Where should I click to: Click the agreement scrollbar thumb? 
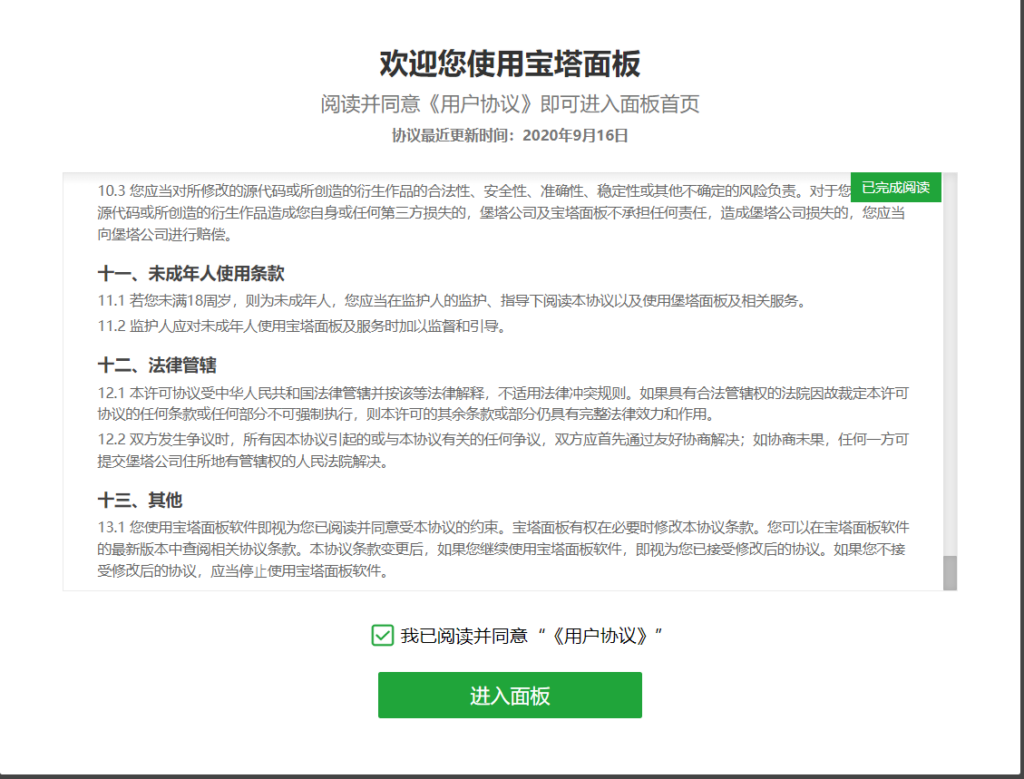pos(949,572)
